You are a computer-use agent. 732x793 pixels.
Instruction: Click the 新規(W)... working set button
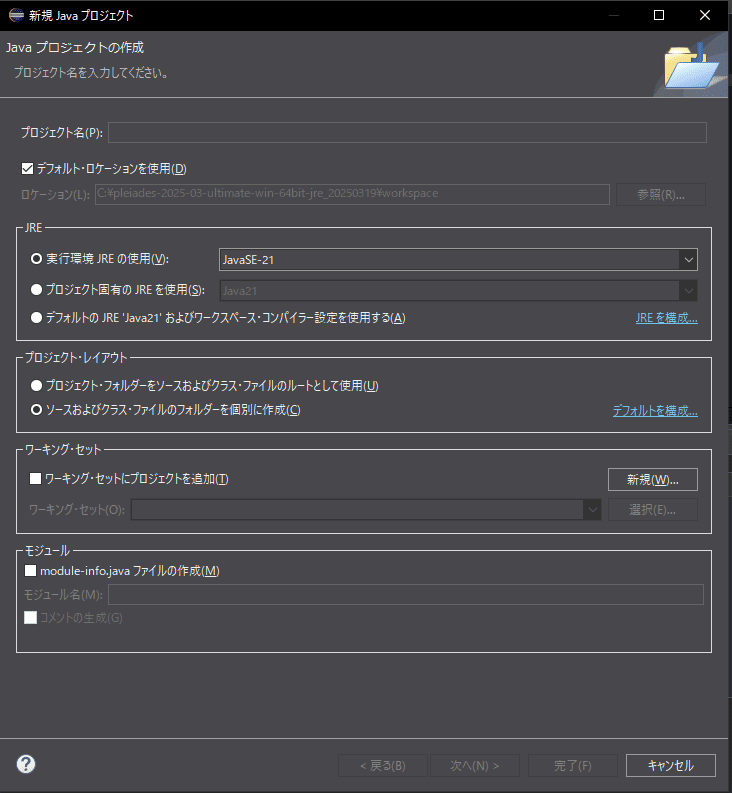653,479
